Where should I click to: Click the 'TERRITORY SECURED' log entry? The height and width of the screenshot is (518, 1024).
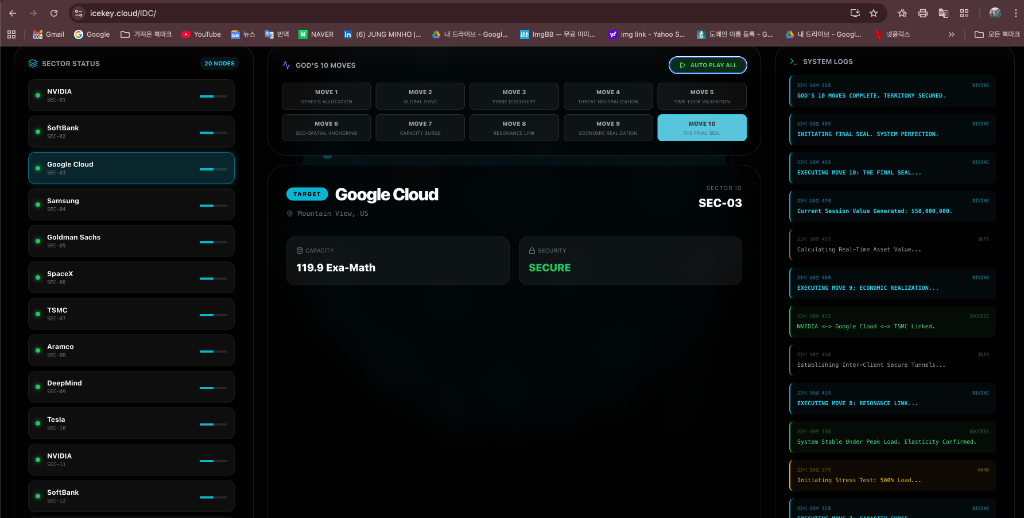[892, 91]
